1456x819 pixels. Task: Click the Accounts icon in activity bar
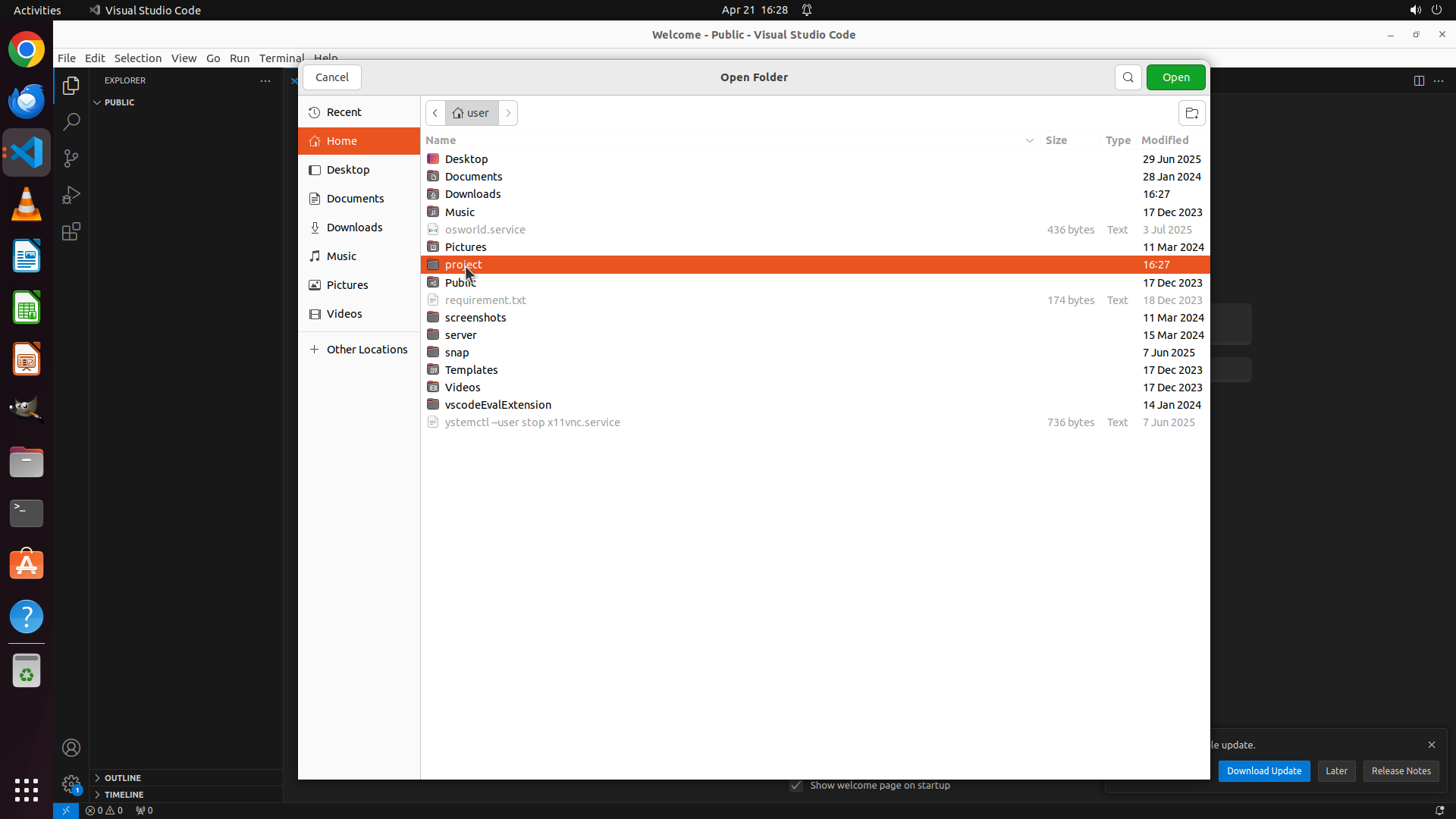[x=71, y=748]
